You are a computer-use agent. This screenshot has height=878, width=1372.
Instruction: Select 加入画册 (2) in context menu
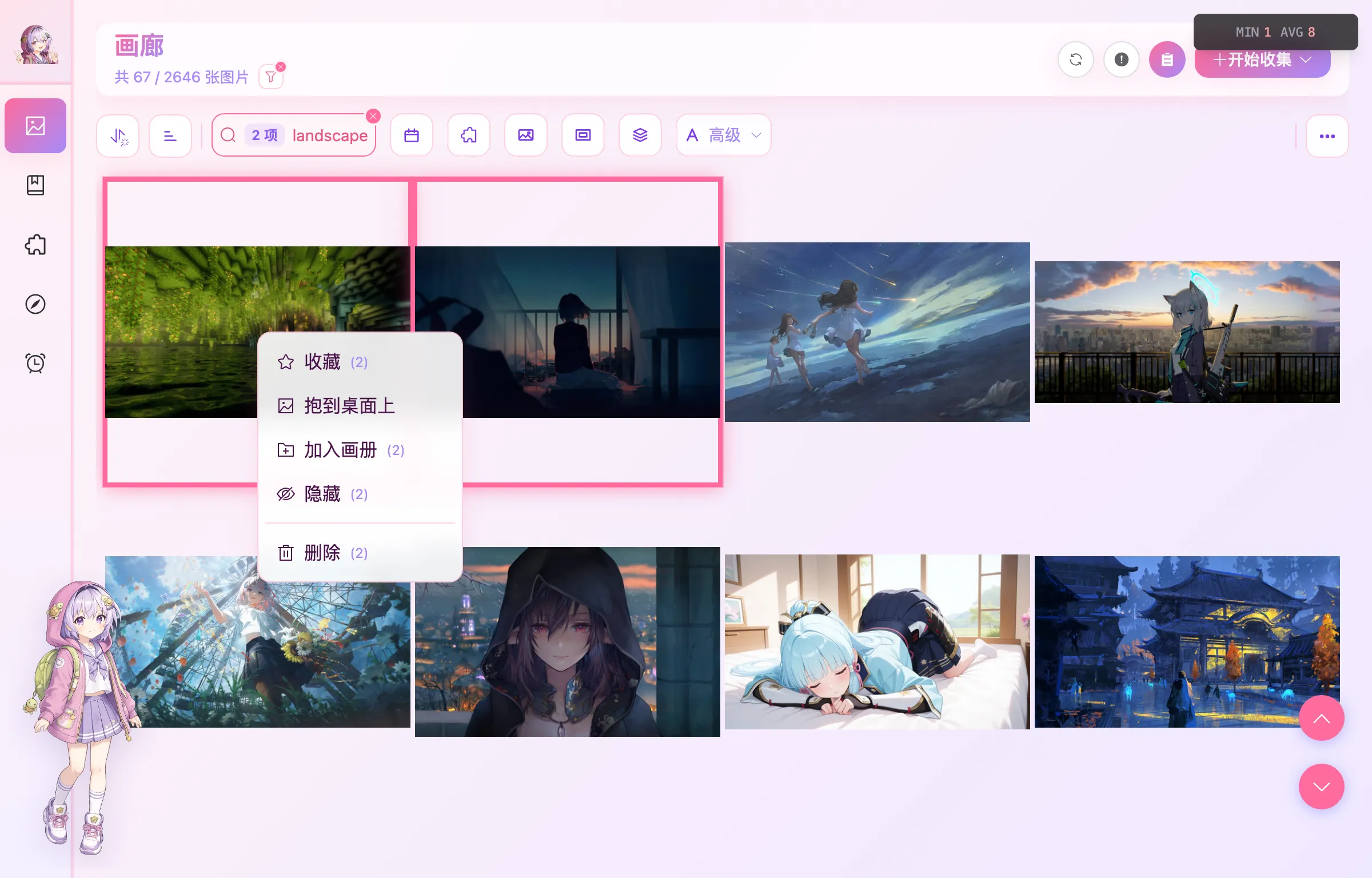coord(360,450)
